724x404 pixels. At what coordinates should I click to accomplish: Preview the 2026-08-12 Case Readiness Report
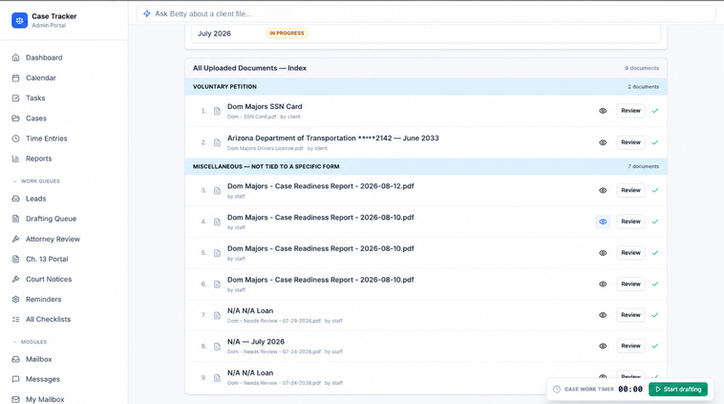603,190
